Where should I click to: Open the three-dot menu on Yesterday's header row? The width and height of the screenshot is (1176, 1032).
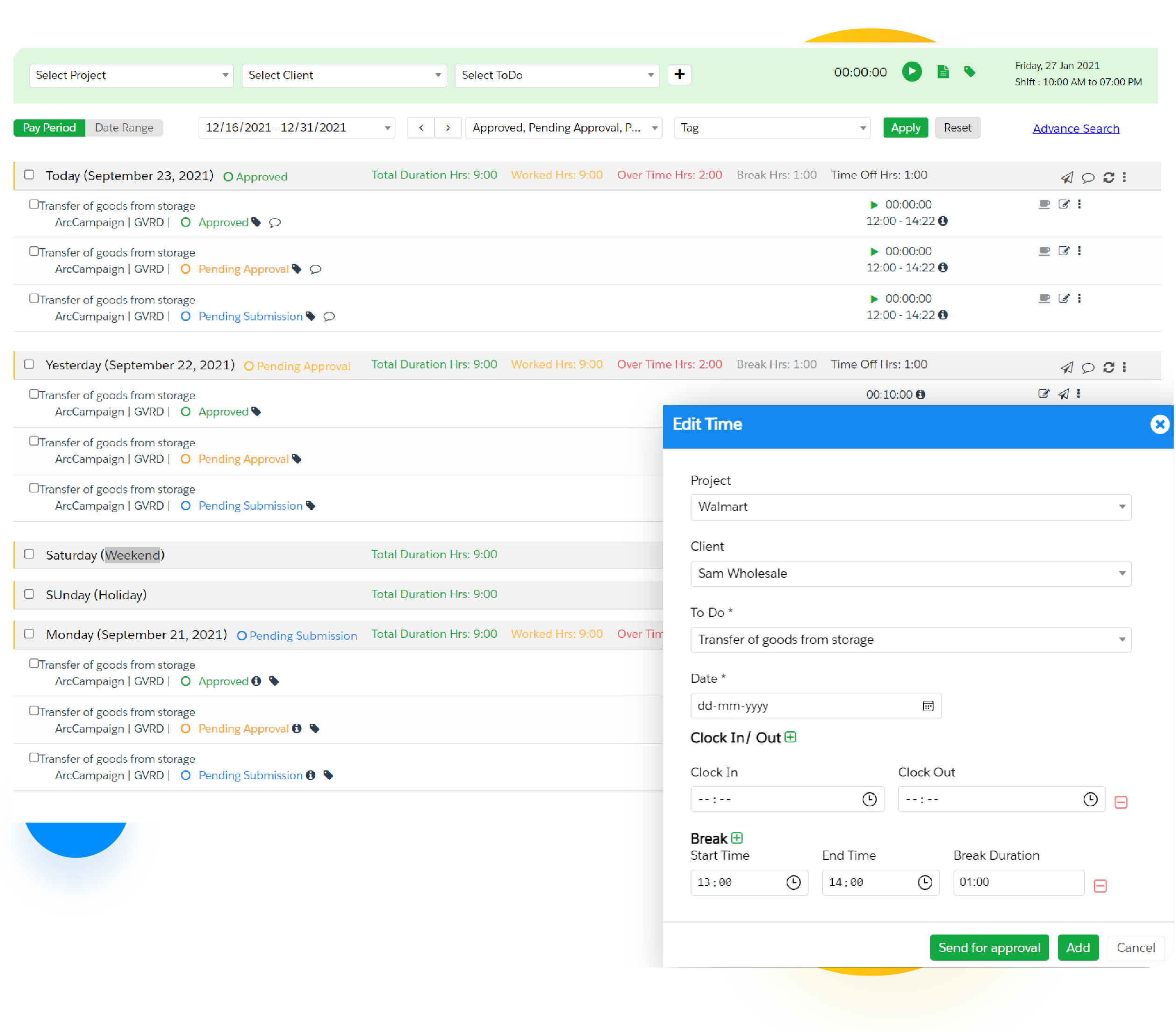[x=1125, y=367]
